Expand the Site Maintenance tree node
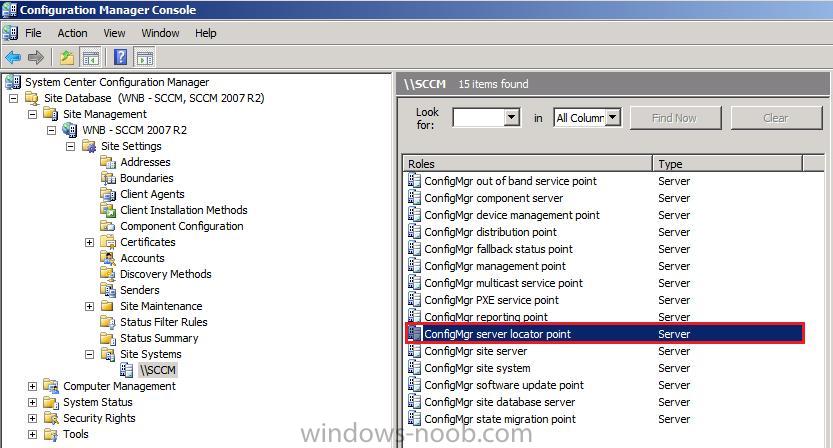This screenshot has width=833, height=448. tap(89, 306)
